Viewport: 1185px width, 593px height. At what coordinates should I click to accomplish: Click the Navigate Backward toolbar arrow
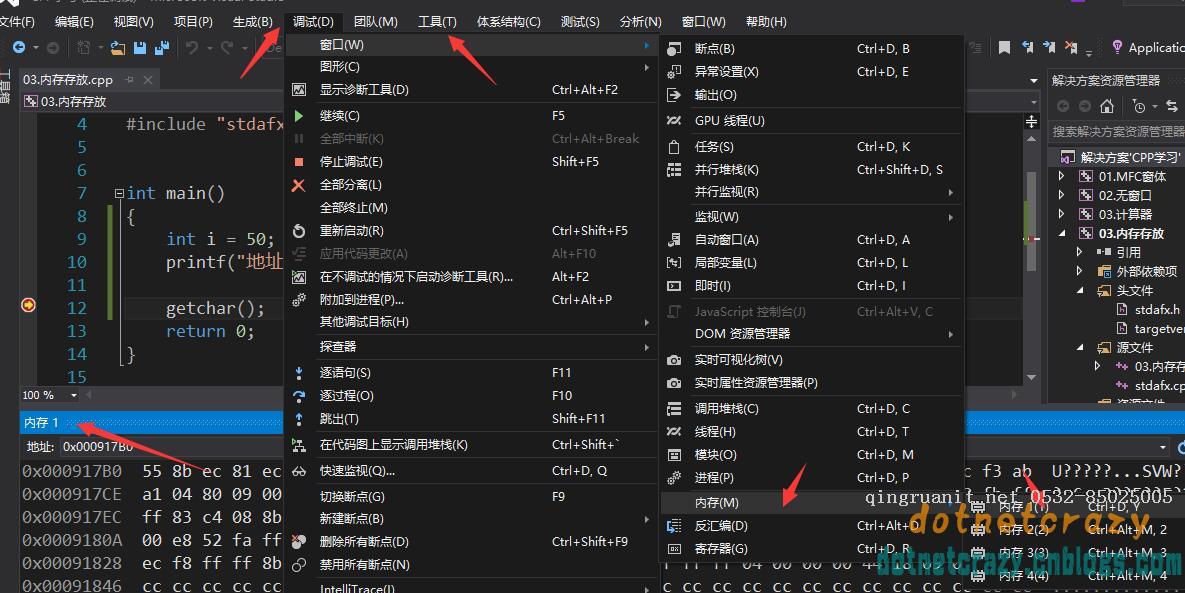(x=19, y=48)
